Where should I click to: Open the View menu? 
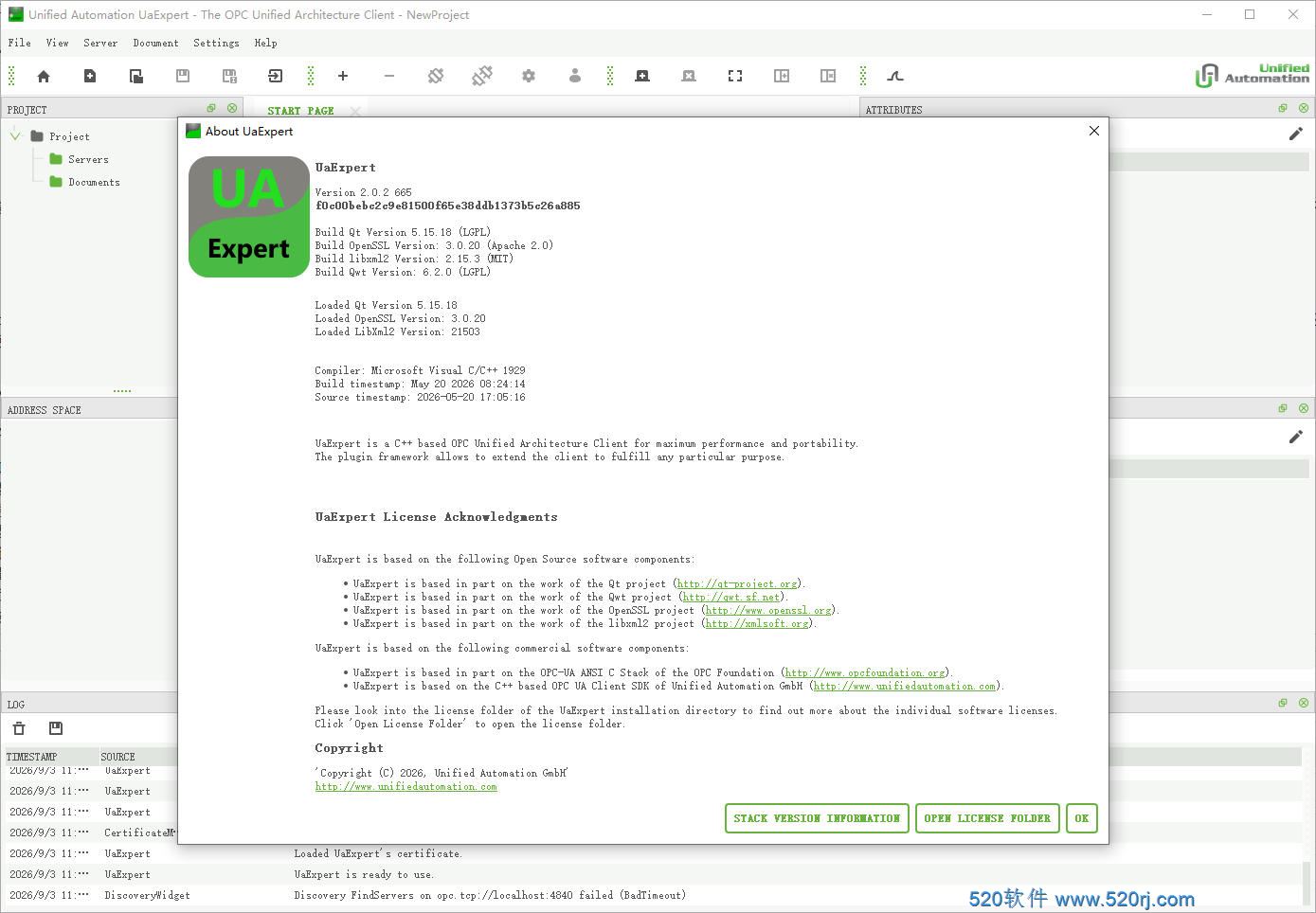[x=57, y=43]
